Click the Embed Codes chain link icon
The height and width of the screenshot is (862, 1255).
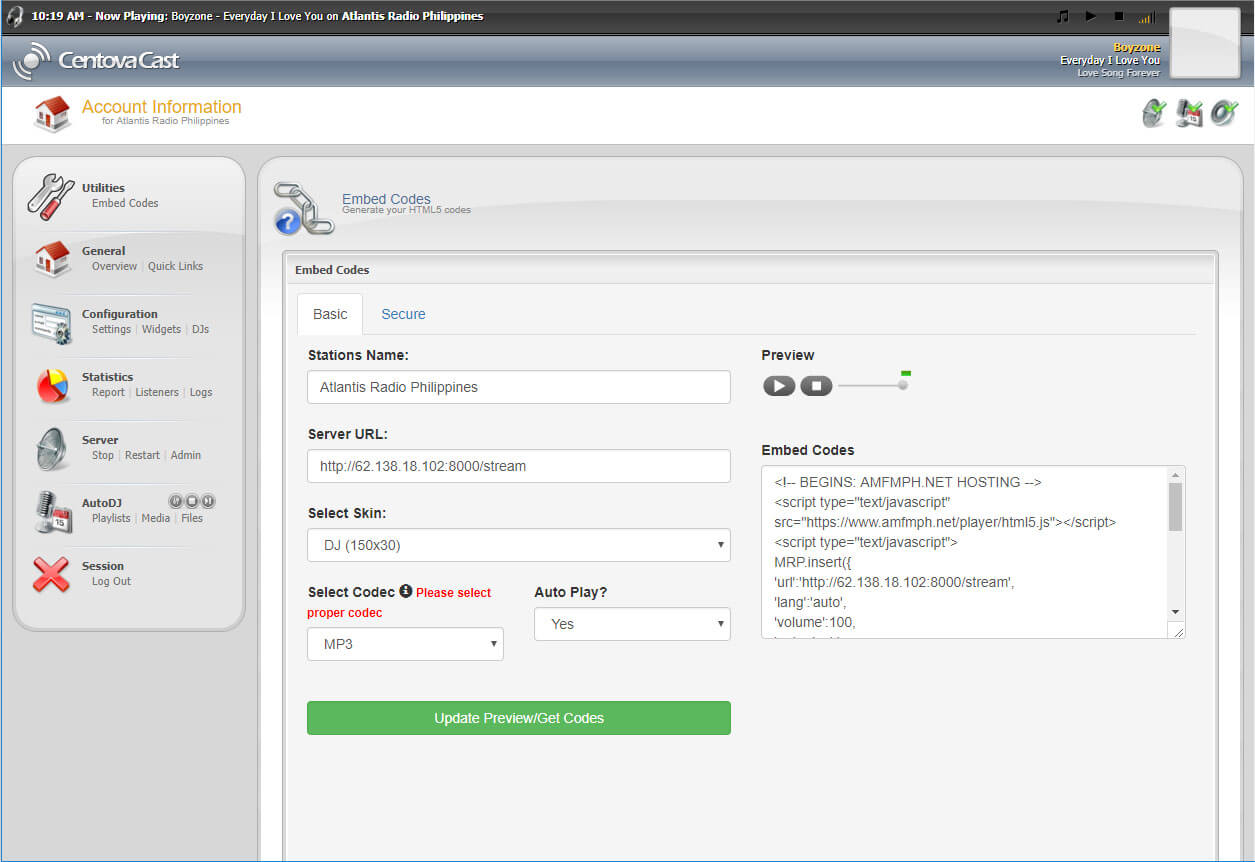point(303,209)
